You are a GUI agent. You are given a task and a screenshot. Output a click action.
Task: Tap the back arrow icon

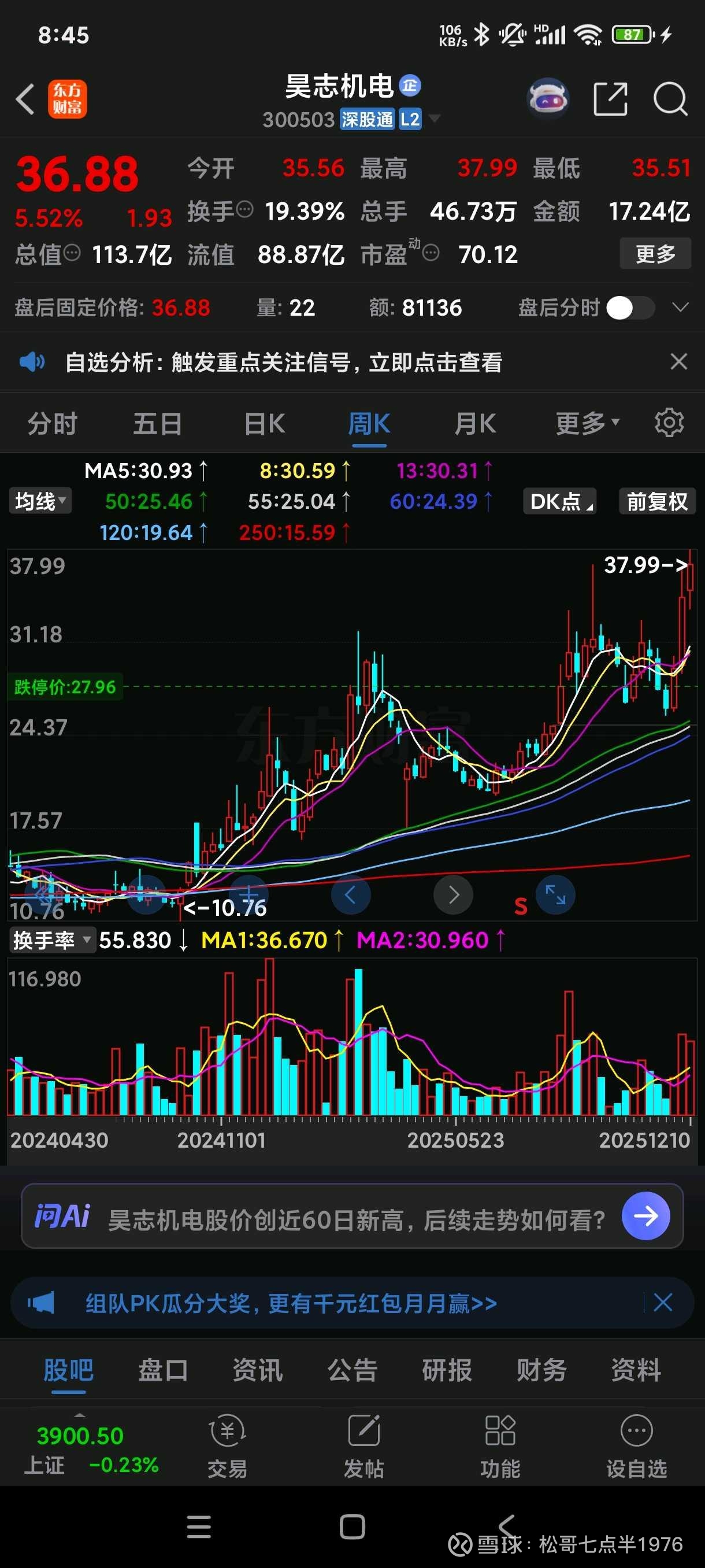[25, 99]
